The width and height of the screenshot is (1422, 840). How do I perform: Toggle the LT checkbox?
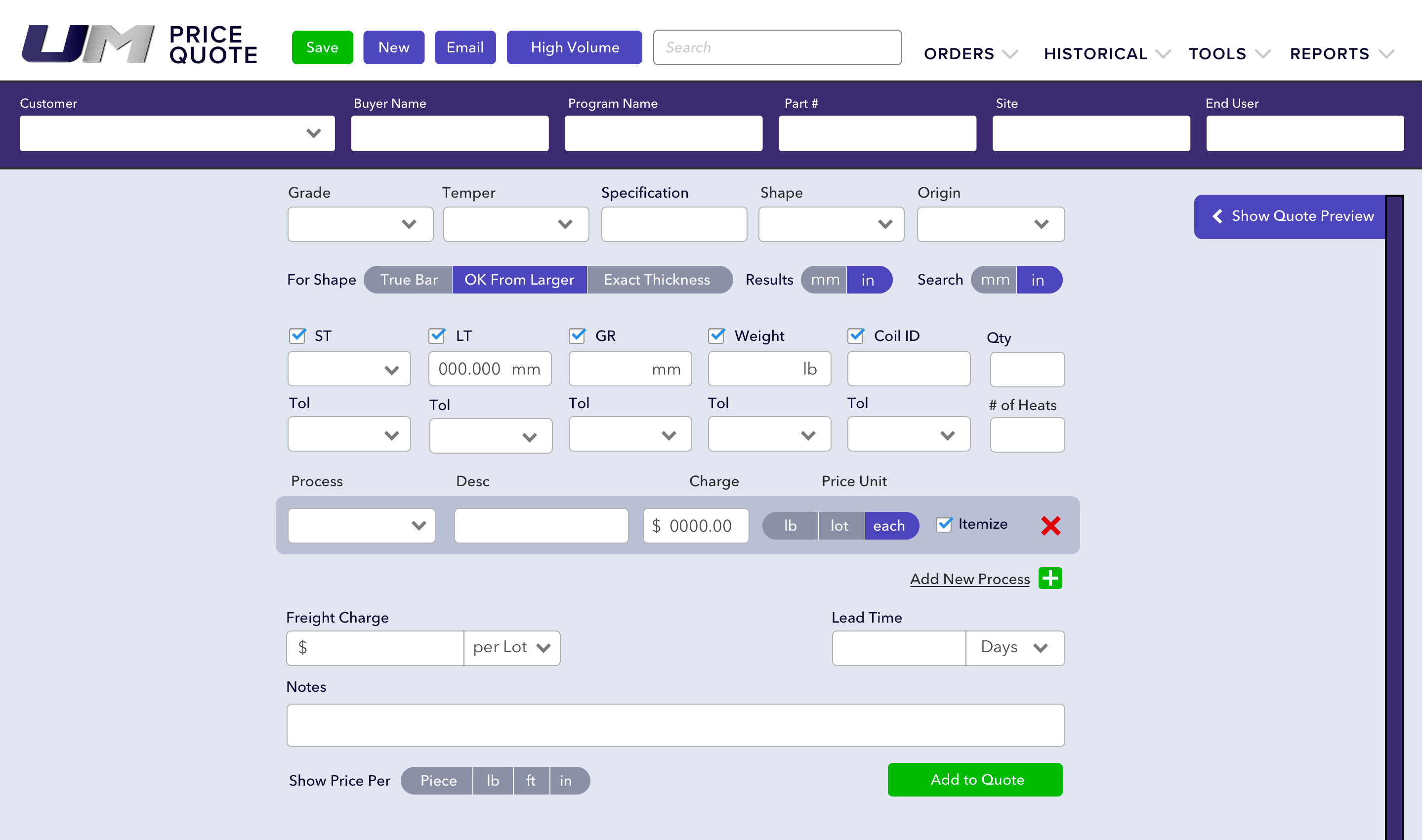(437, 336)
